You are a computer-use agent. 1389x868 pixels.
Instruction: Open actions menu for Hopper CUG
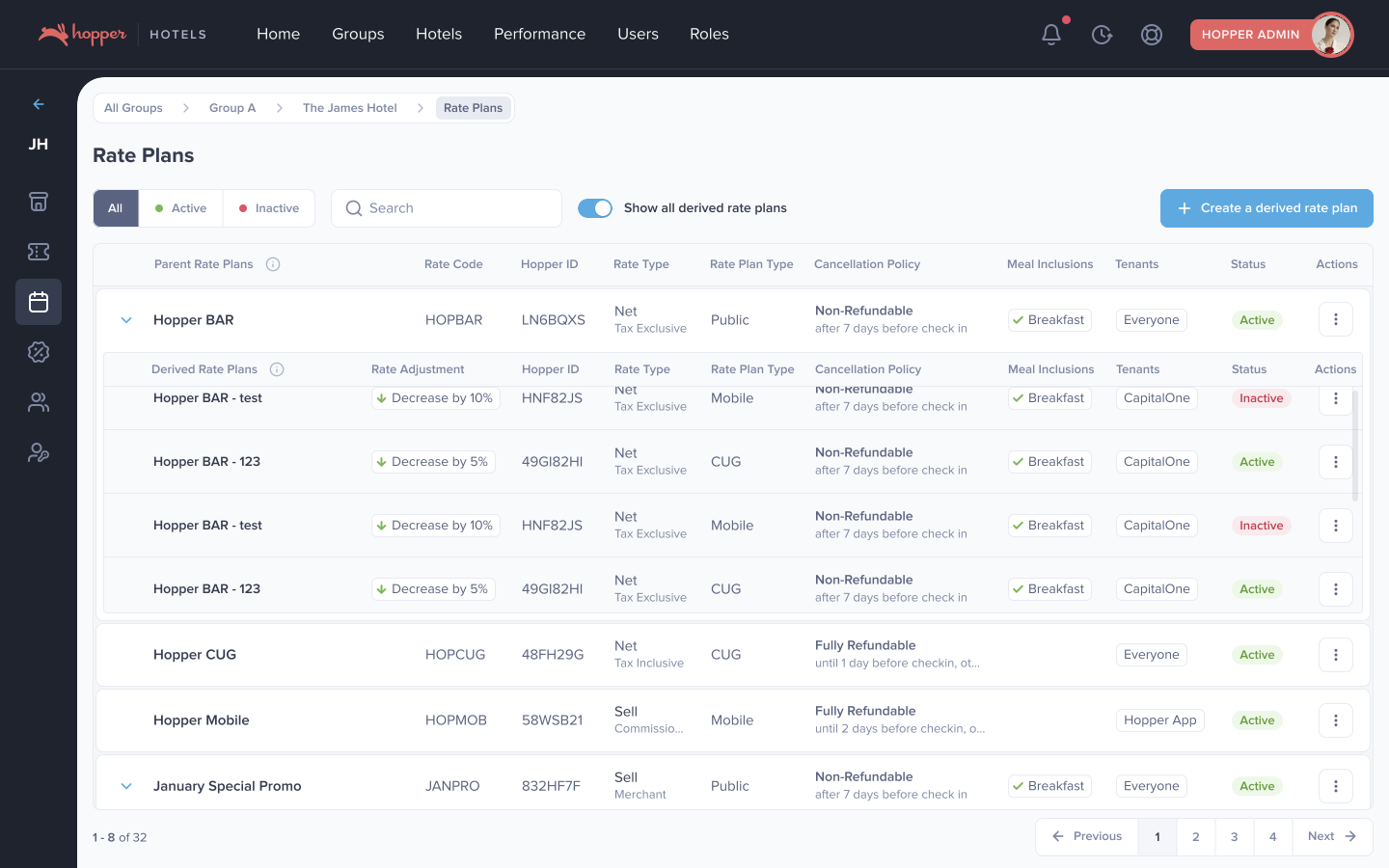1335,655
